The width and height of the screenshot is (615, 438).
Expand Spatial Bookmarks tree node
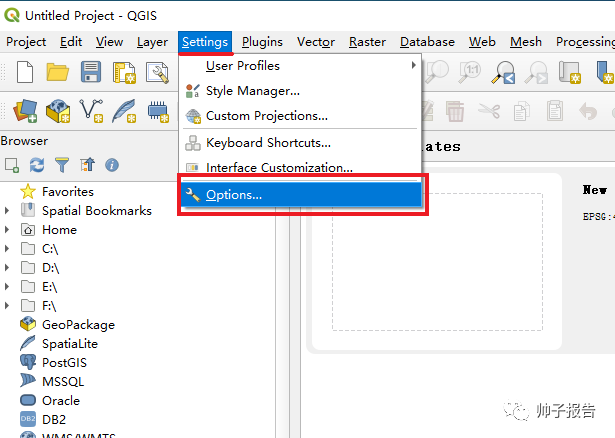[7, 211]
